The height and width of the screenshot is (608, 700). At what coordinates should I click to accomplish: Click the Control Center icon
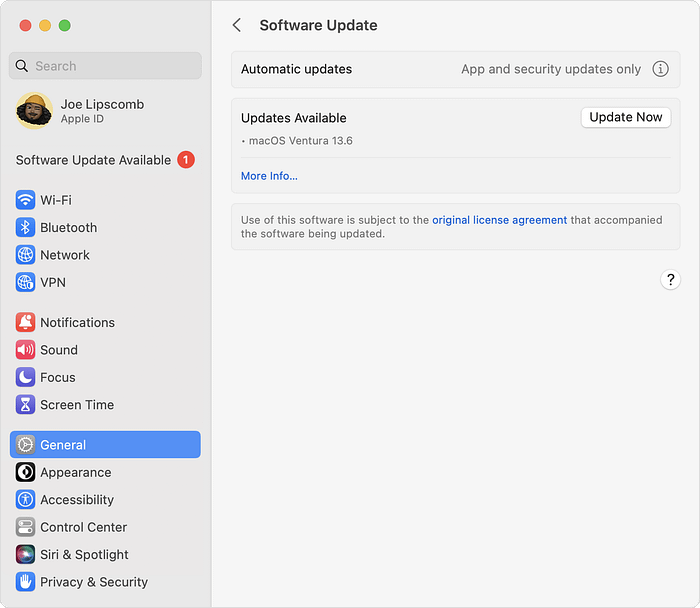click(x=25, y=527)
